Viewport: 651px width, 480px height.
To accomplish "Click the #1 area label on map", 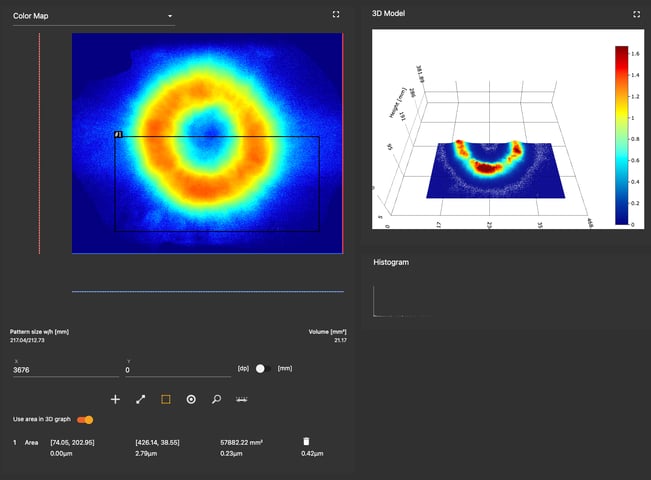I will [118, 134].
